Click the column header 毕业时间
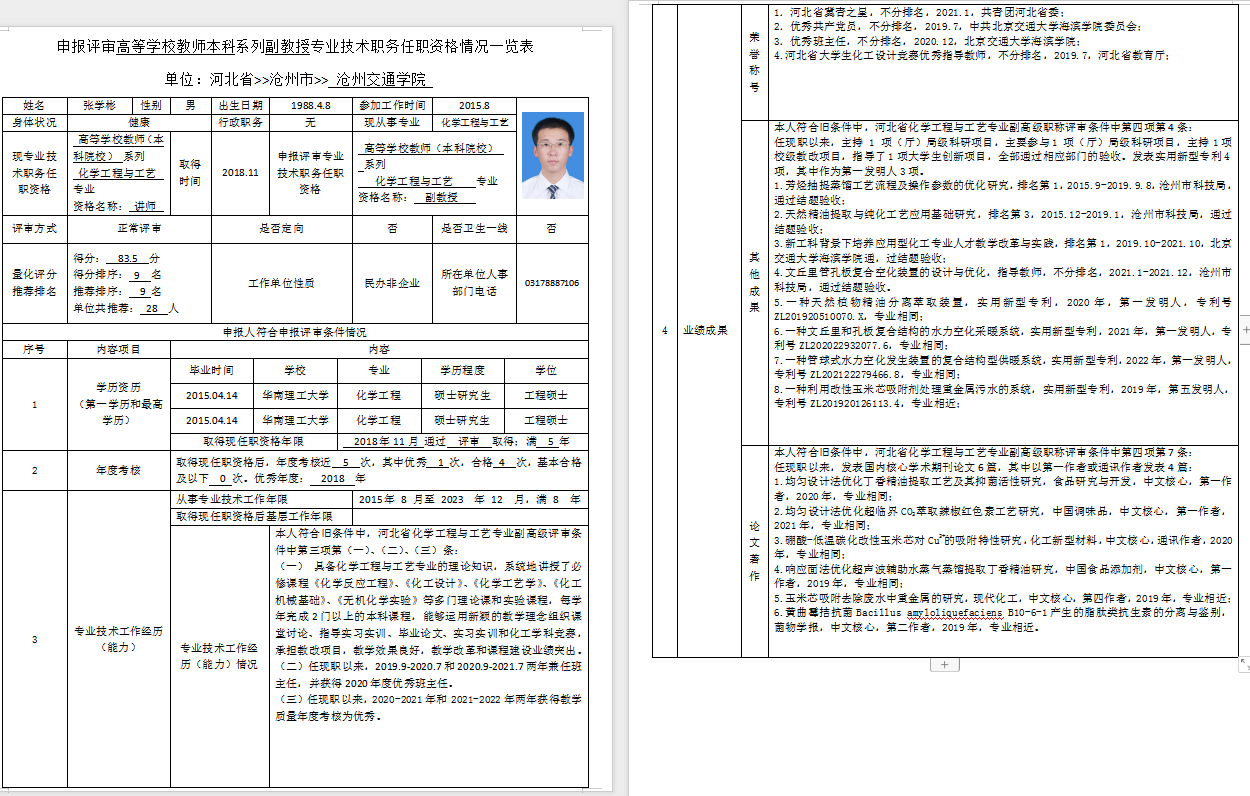This screenshot has width=1250, height=796. point(210,370)
